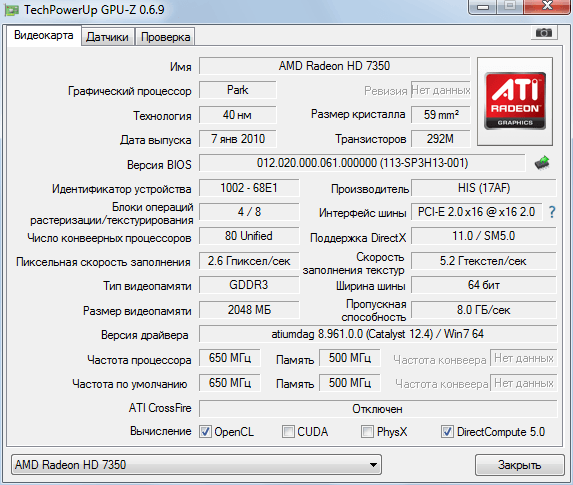The width and height of the screenshot is (573, 485).
Task: Toggle the OpenCL checkbox
Action: coord(205,432)
